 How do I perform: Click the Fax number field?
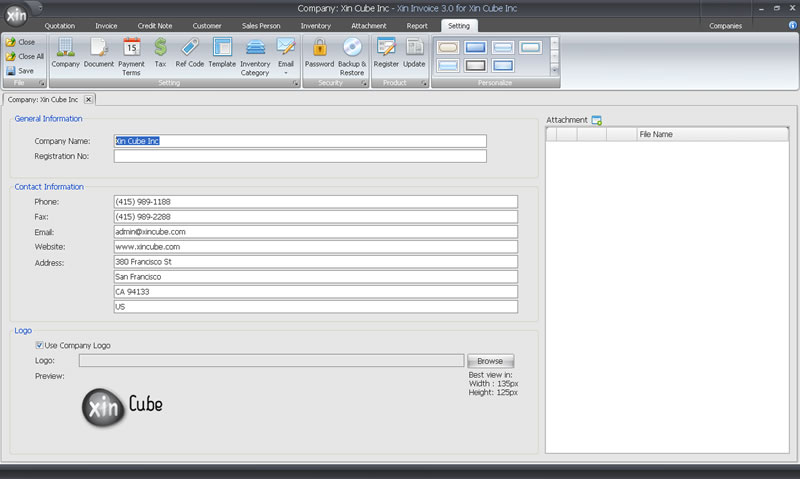tap(315, 217)
